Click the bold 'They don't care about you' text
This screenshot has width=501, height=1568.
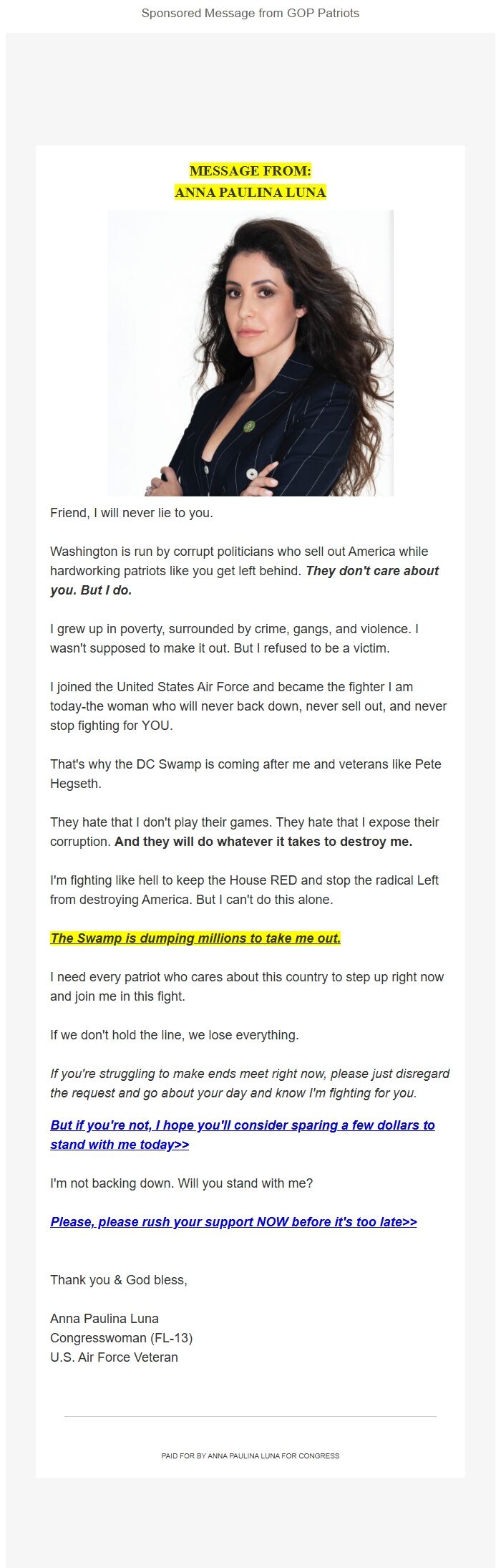click(x=244, y=581)
